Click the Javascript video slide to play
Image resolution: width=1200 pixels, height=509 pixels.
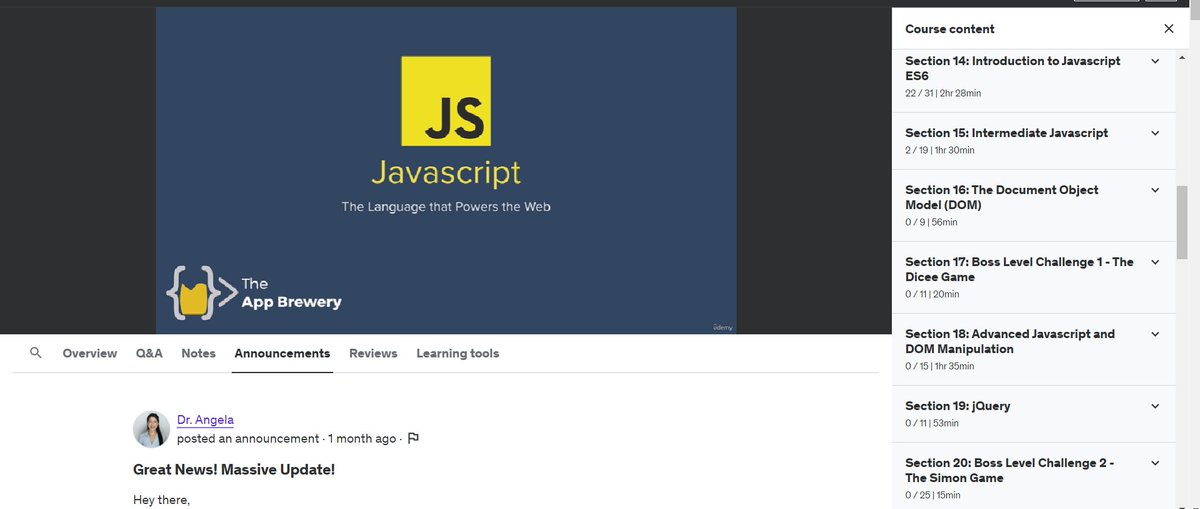pos(446,170)
